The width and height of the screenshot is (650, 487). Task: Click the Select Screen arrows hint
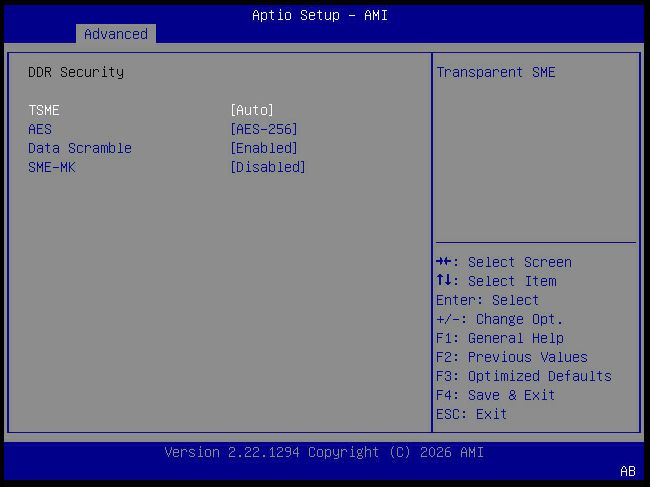[504, 262]
